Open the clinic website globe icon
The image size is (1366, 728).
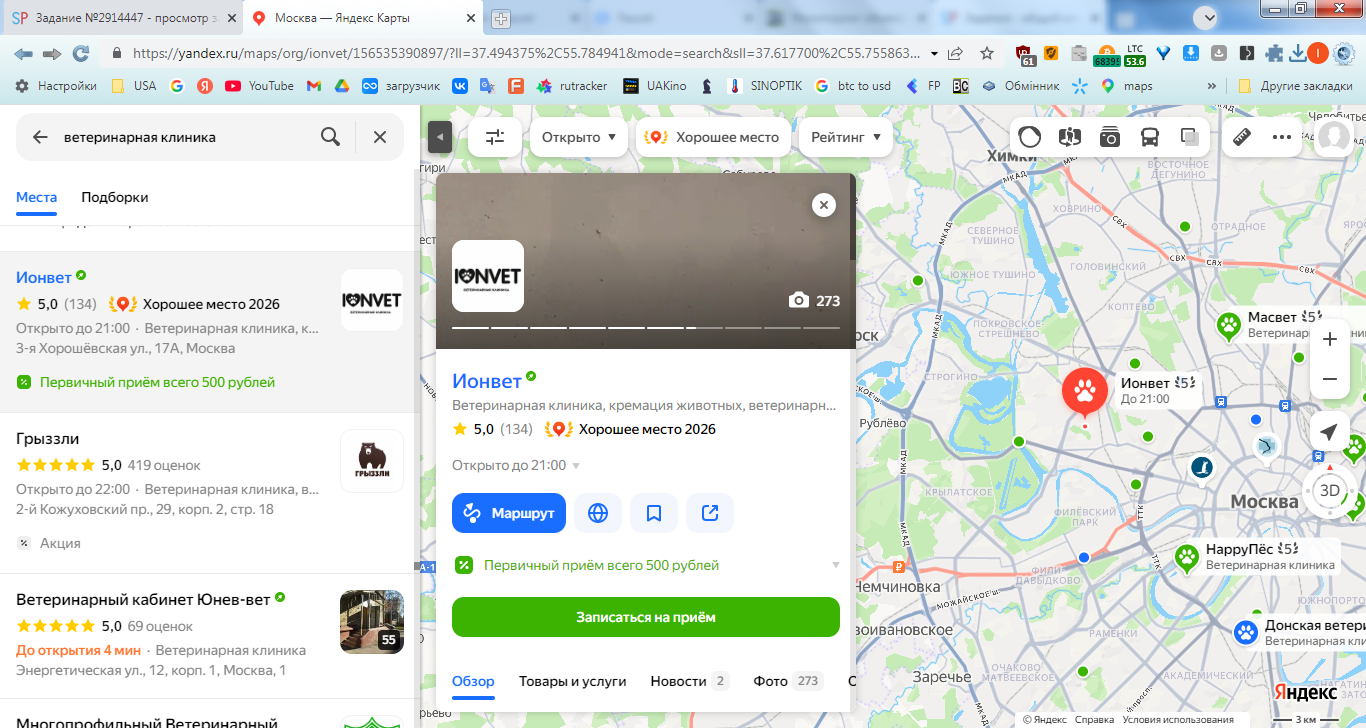pyautogui.click(x=598, y=513)
